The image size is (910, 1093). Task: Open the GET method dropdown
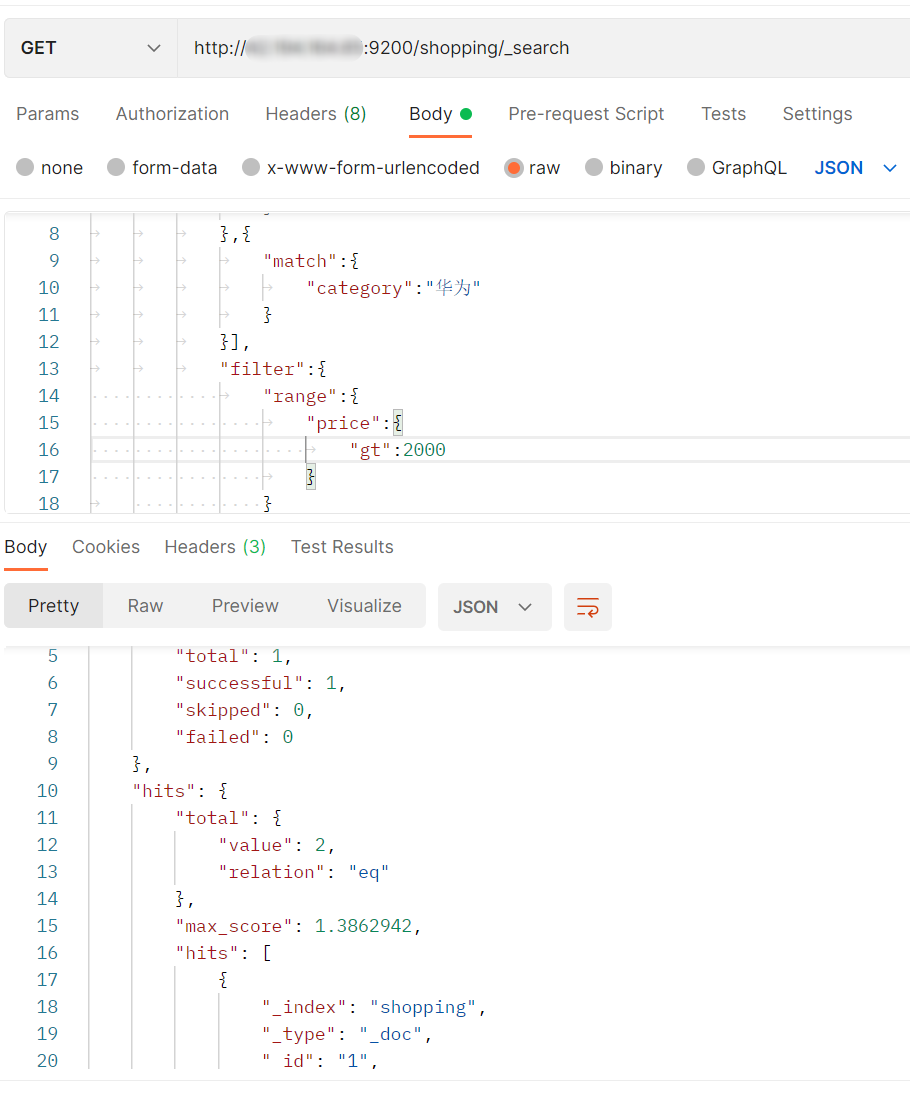coord(91,48)
